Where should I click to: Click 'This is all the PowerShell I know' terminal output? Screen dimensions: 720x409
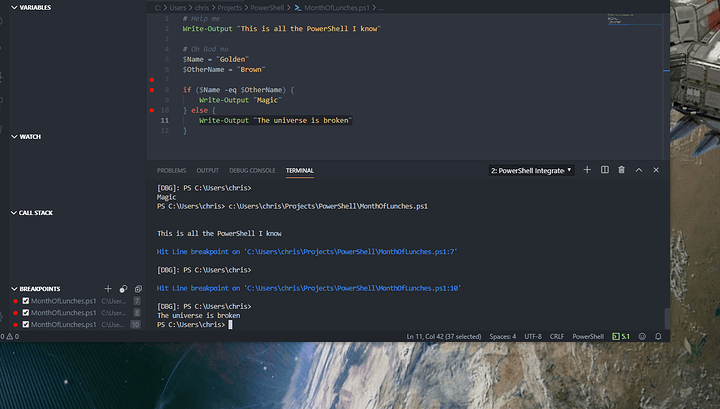pyautogui.click(x=219, y=233)
